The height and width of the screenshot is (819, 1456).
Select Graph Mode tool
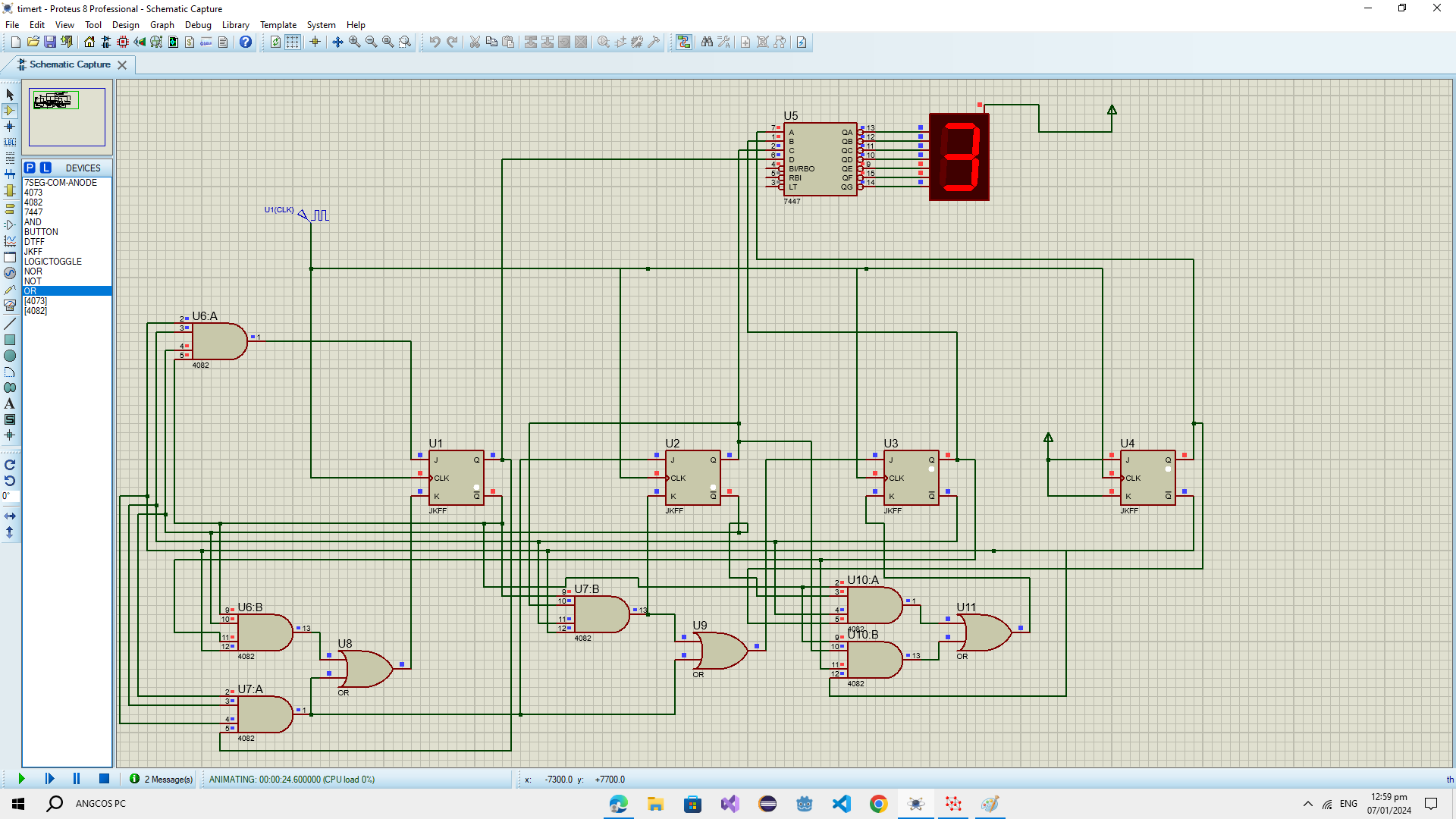click(10, 241)
